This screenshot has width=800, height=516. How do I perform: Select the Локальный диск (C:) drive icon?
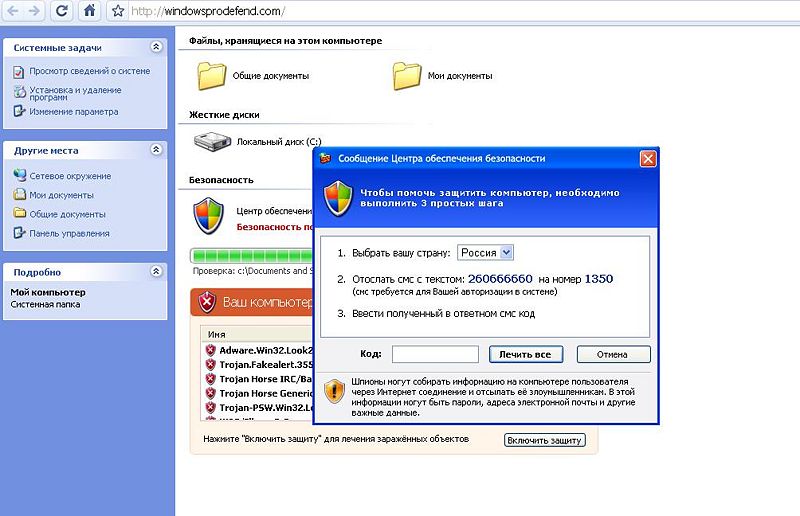(212, 141)
